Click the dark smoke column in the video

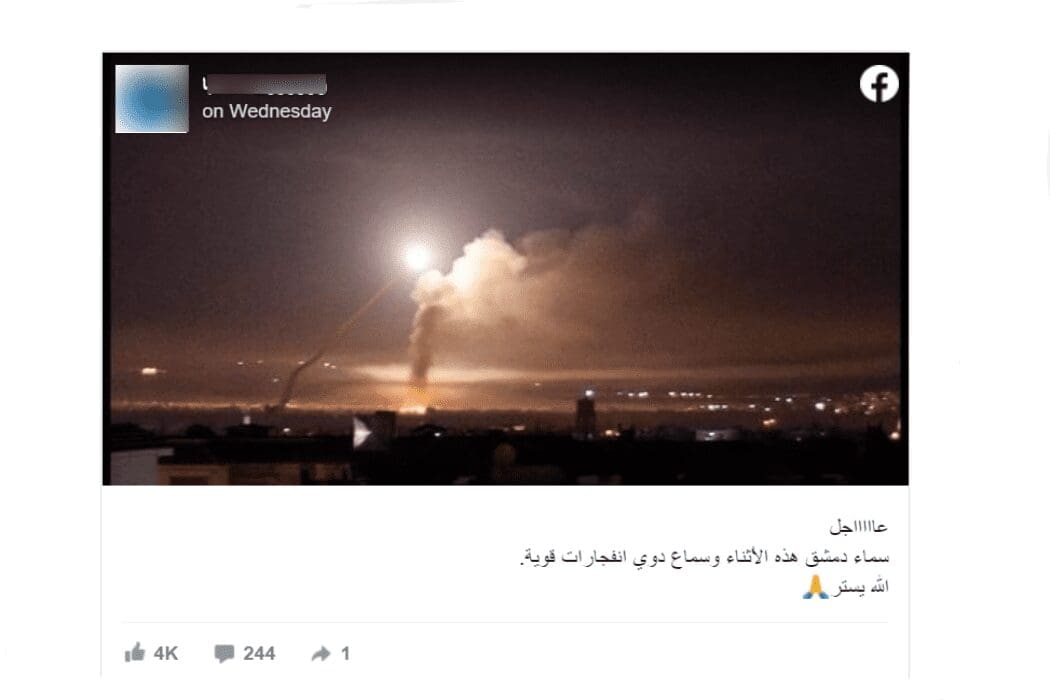423,345
